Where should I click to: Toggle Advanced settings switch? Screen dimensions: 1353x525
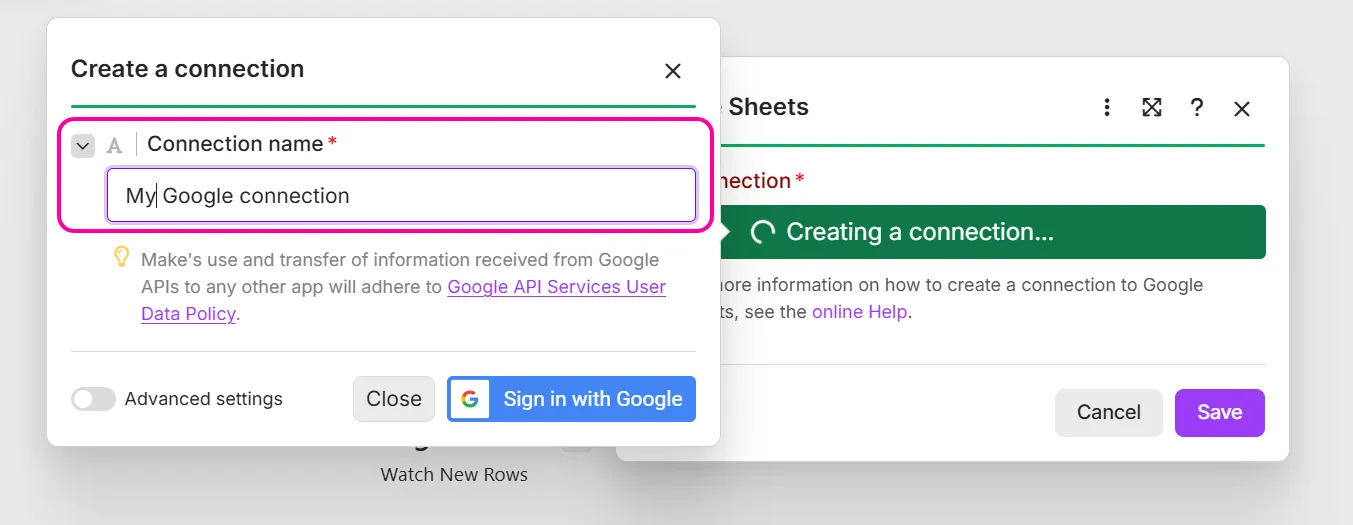click(93, 399)
